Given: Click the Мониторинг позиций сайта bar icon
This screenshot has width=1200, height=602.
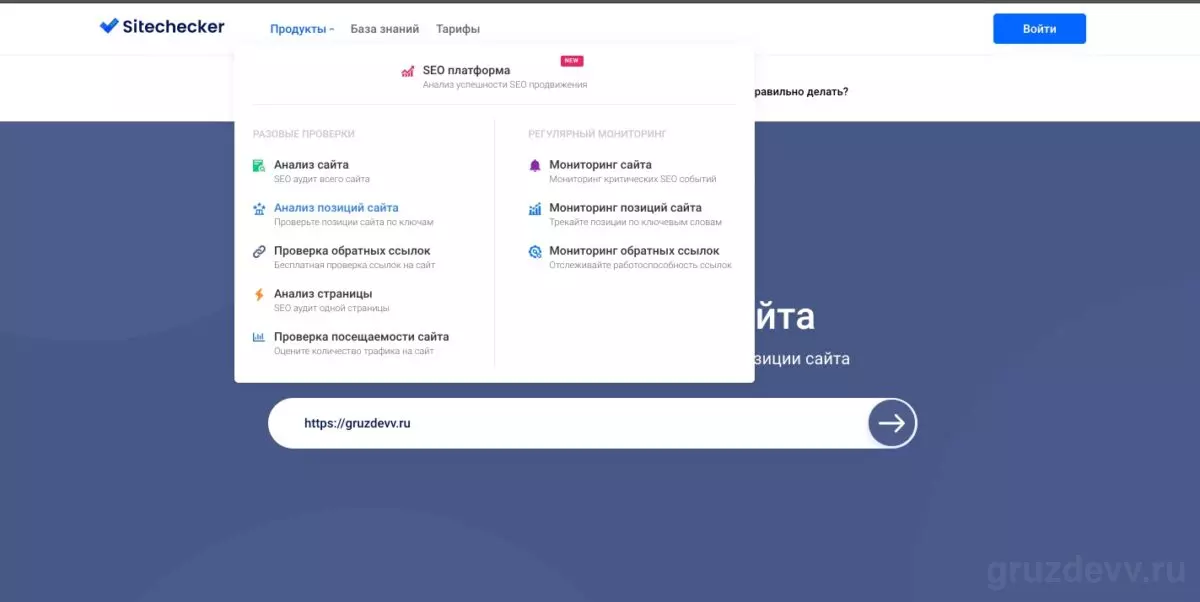Looking at the screenshot, I should [535, 208].
